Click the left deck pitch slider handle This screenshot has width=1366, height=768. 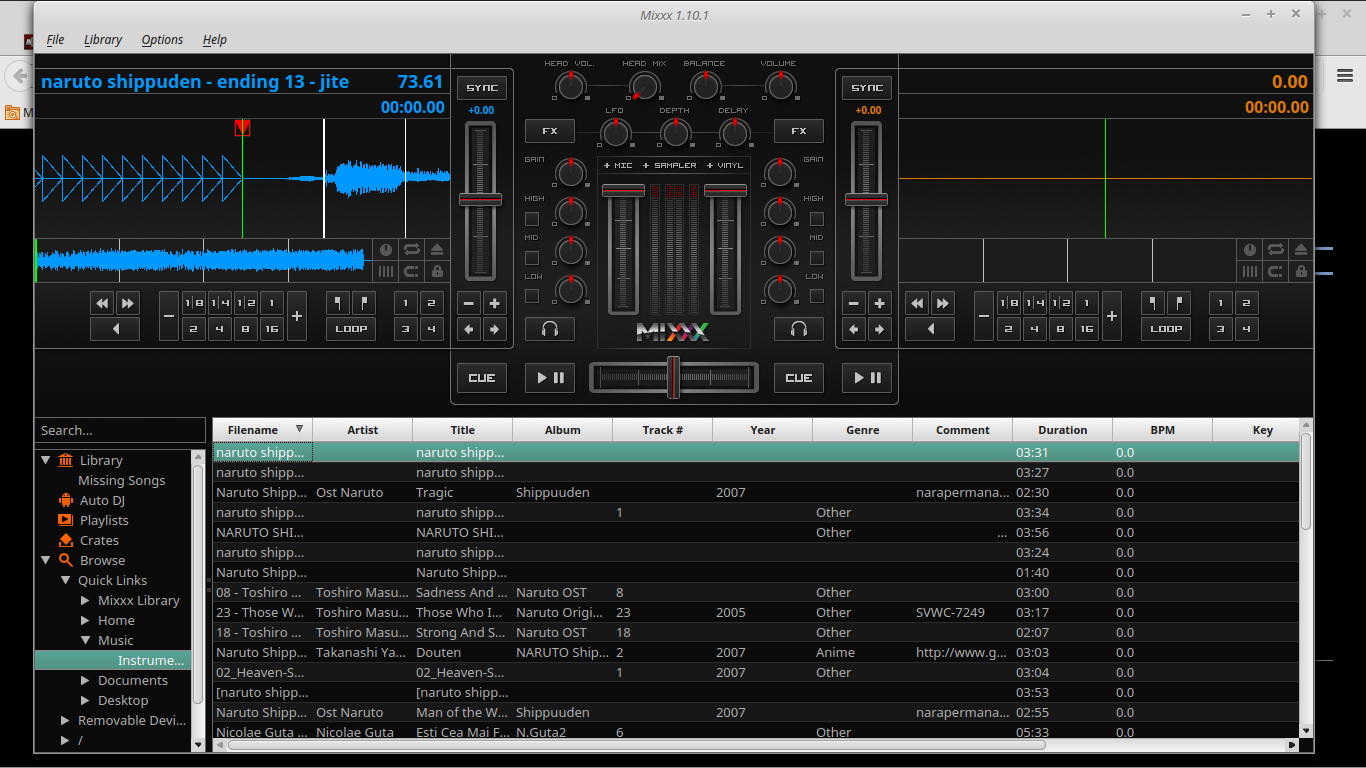tap(480, 200)
